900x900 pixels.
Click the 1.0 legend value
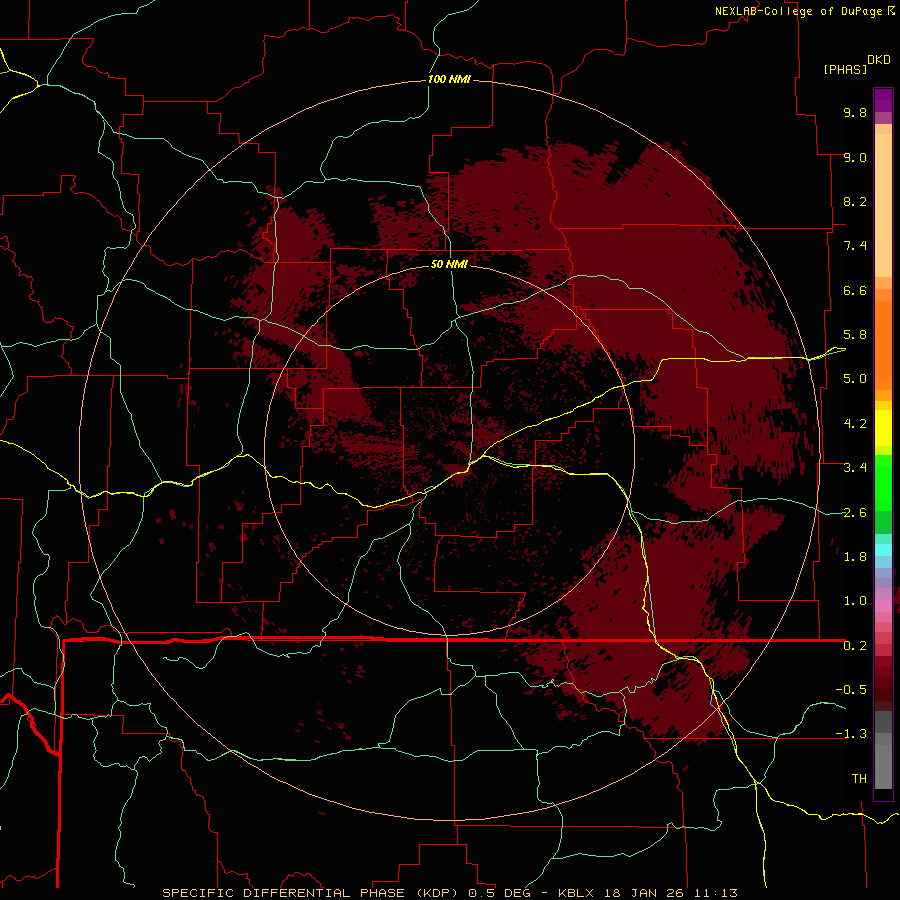click(x=855, y=601)
